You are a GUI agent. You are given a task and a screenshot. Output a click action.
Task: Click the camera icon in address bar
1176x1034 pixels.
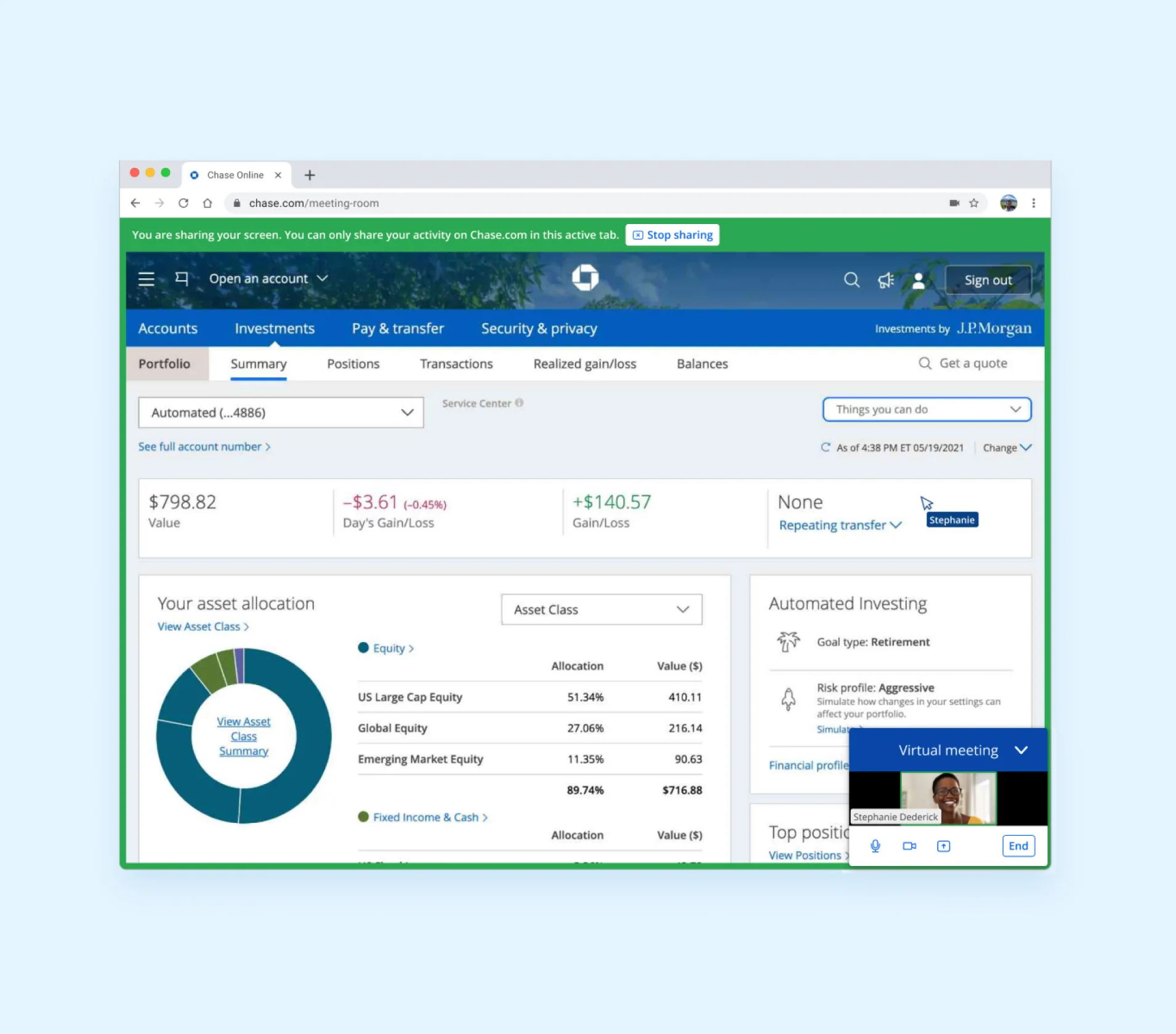point(954,203)
